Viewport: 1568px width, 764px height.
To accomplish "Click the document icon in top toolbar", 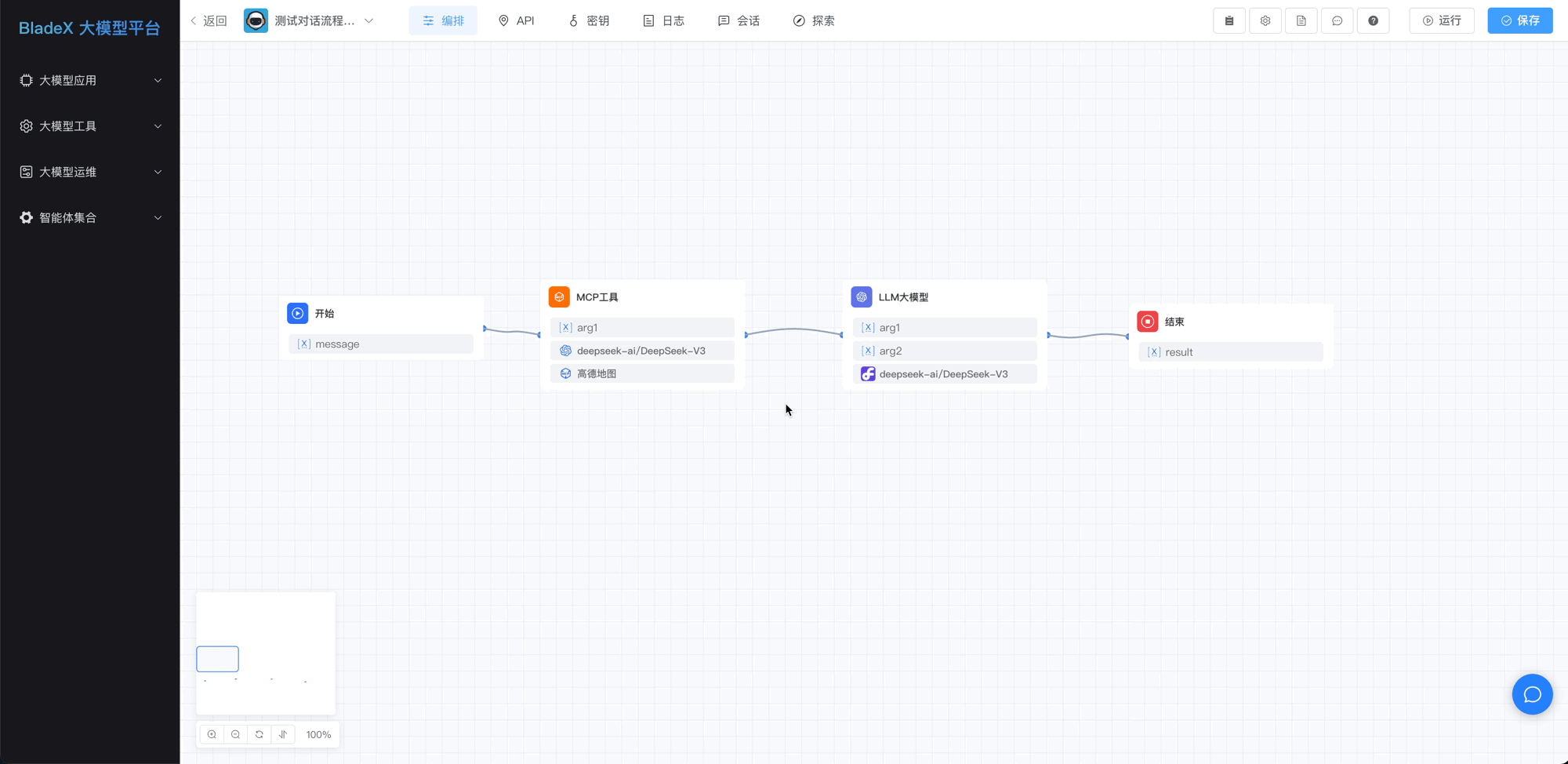I will coord(1301,20).
